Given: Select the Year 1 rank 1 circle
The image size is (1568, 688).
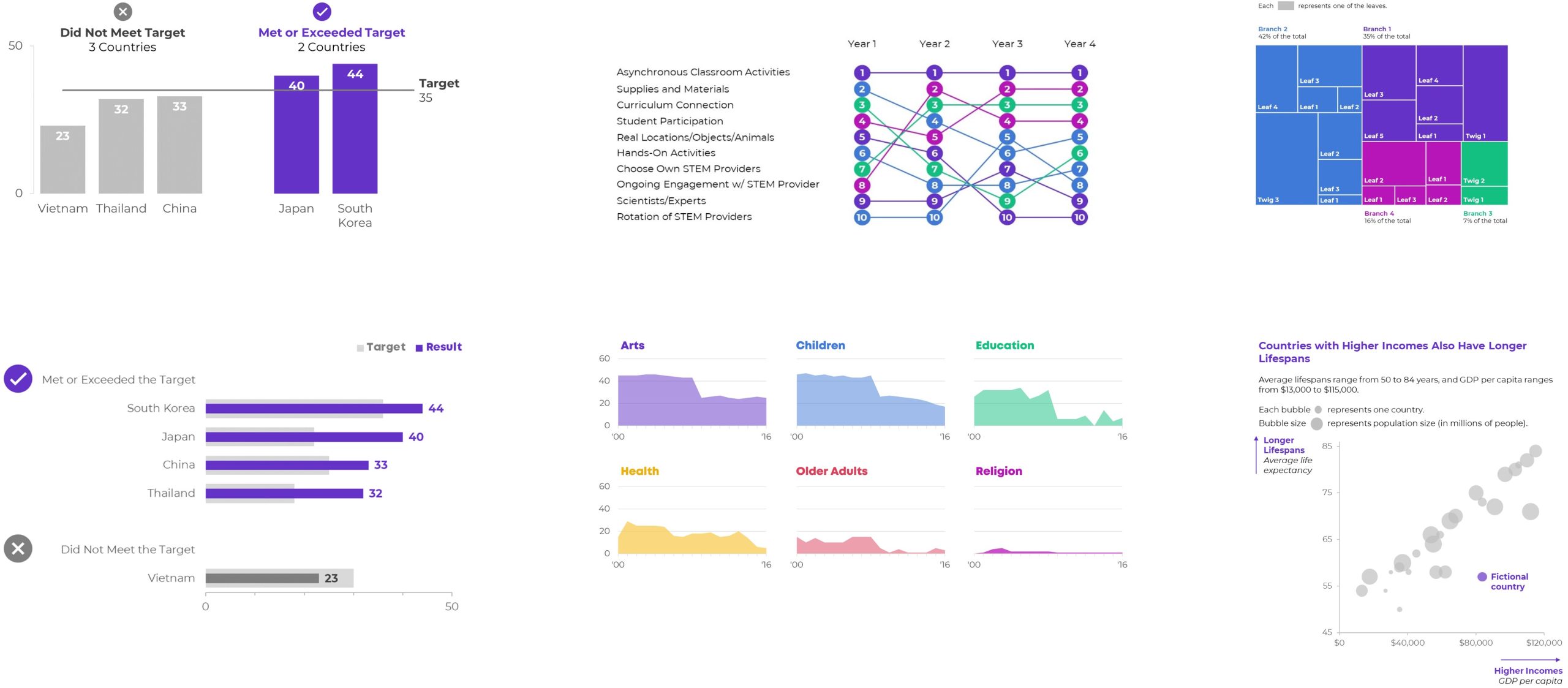Looking at the screenshot, I should 862,73.
